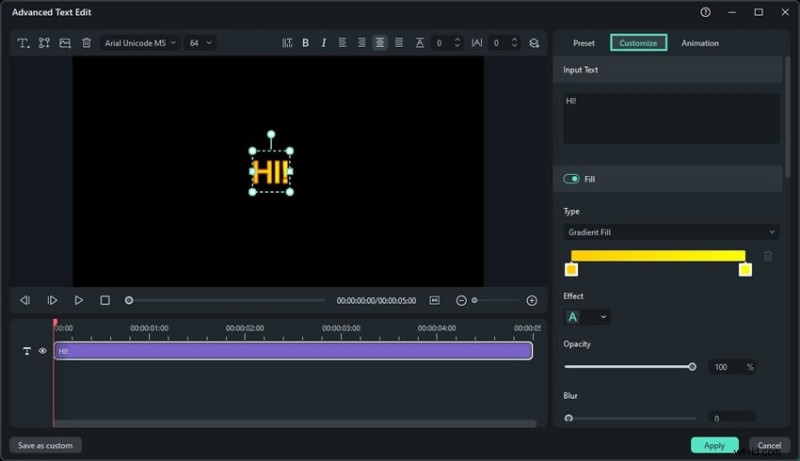The height and width of the screenshot is (461, 800).
Task: Click the Apply button
Action: tap(714, 445)
